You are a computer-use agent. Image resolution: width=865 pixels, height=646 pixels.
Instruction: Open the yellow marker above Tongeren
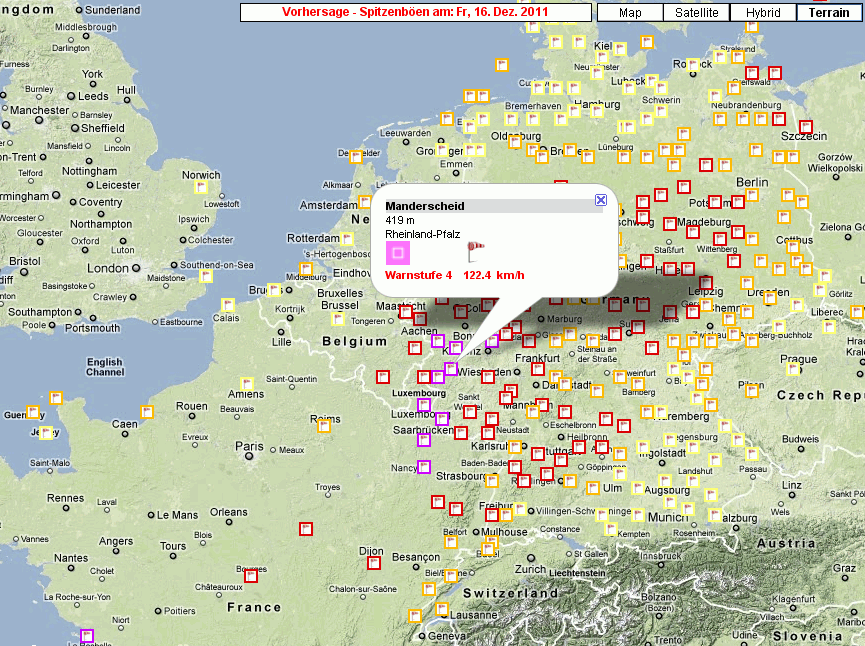(x=338, y=318)
